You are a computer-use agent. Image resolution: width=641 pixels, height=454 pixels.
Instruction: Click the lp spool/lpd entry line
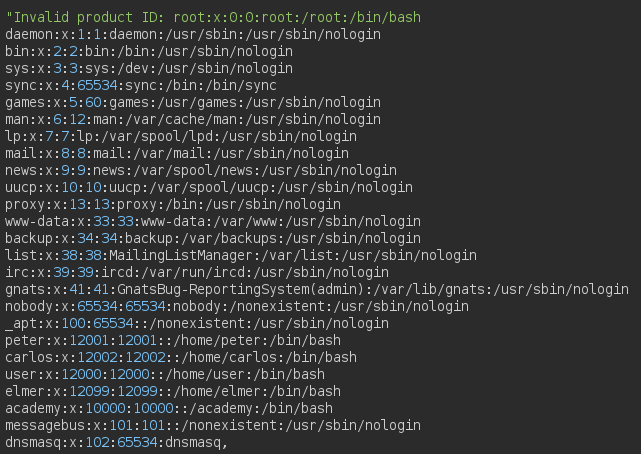tap(181, 136)
